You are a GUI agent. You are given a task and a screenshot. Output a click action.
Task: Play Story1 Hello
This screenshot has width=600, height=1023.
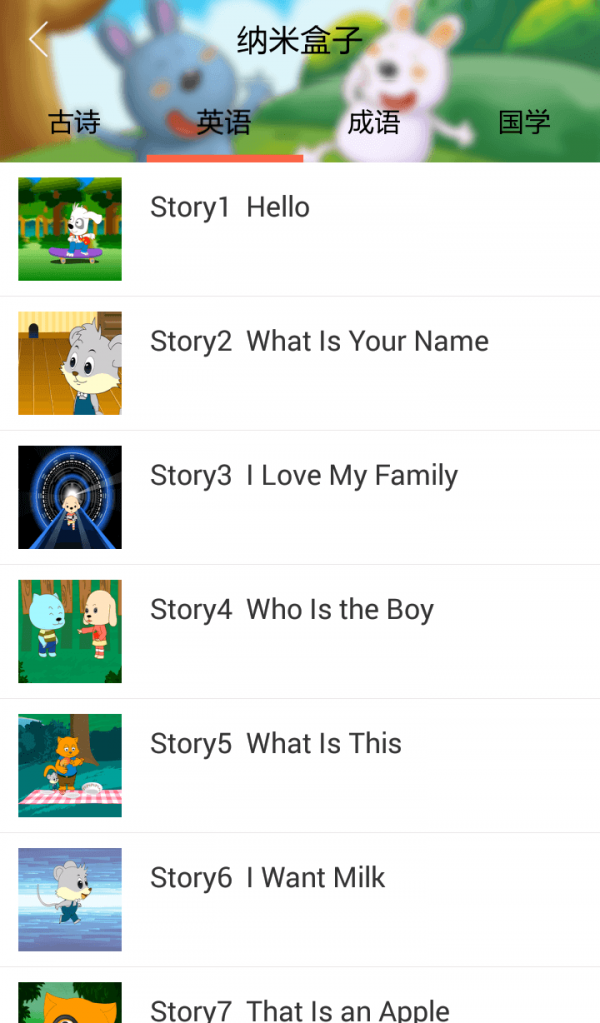[x=230, y=207]
